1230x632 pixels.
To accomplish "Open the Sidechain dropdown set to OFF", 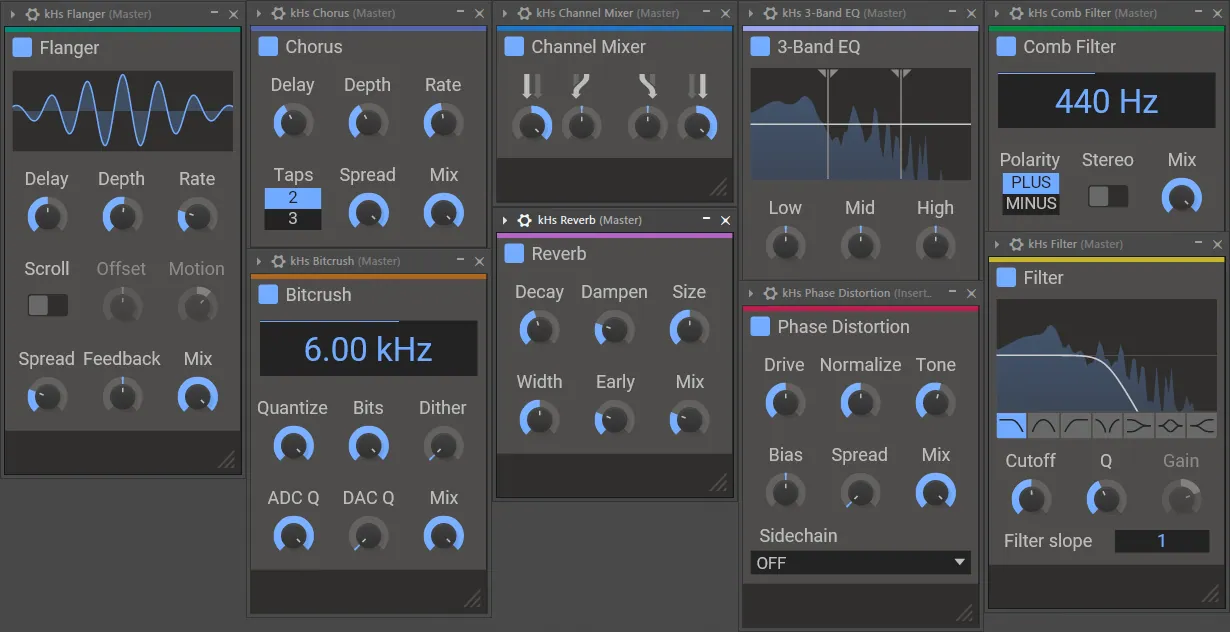I will tap(860, 563).
